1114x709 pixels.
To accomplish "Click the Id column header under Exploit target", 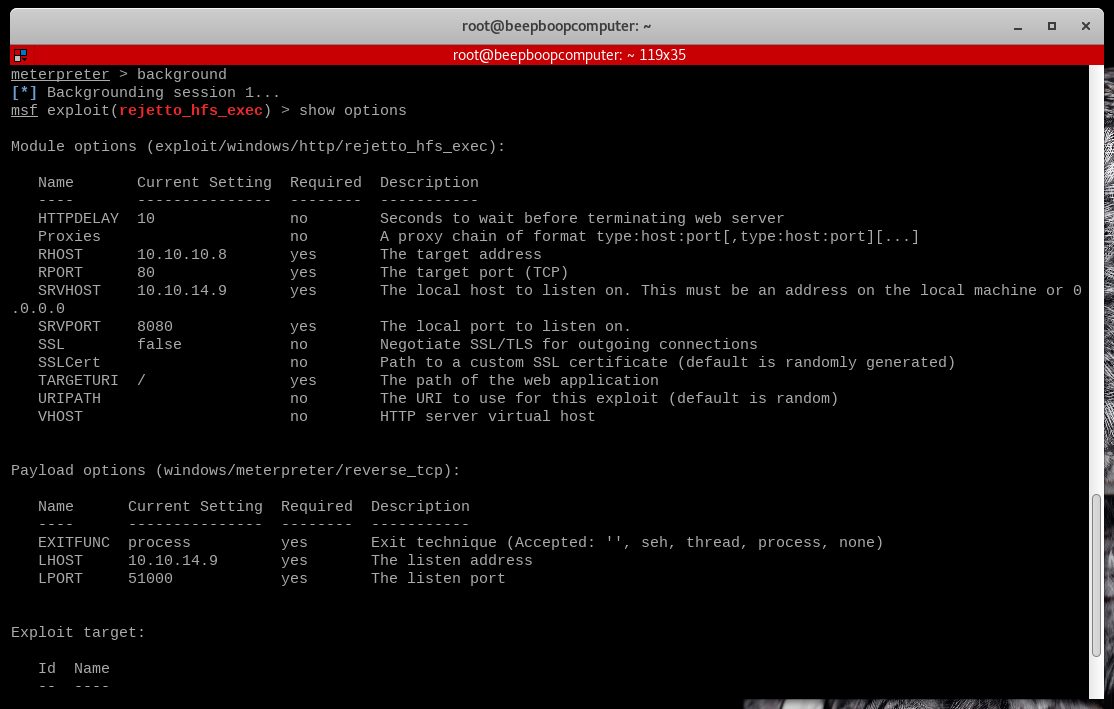I will [x=47, y=669].
